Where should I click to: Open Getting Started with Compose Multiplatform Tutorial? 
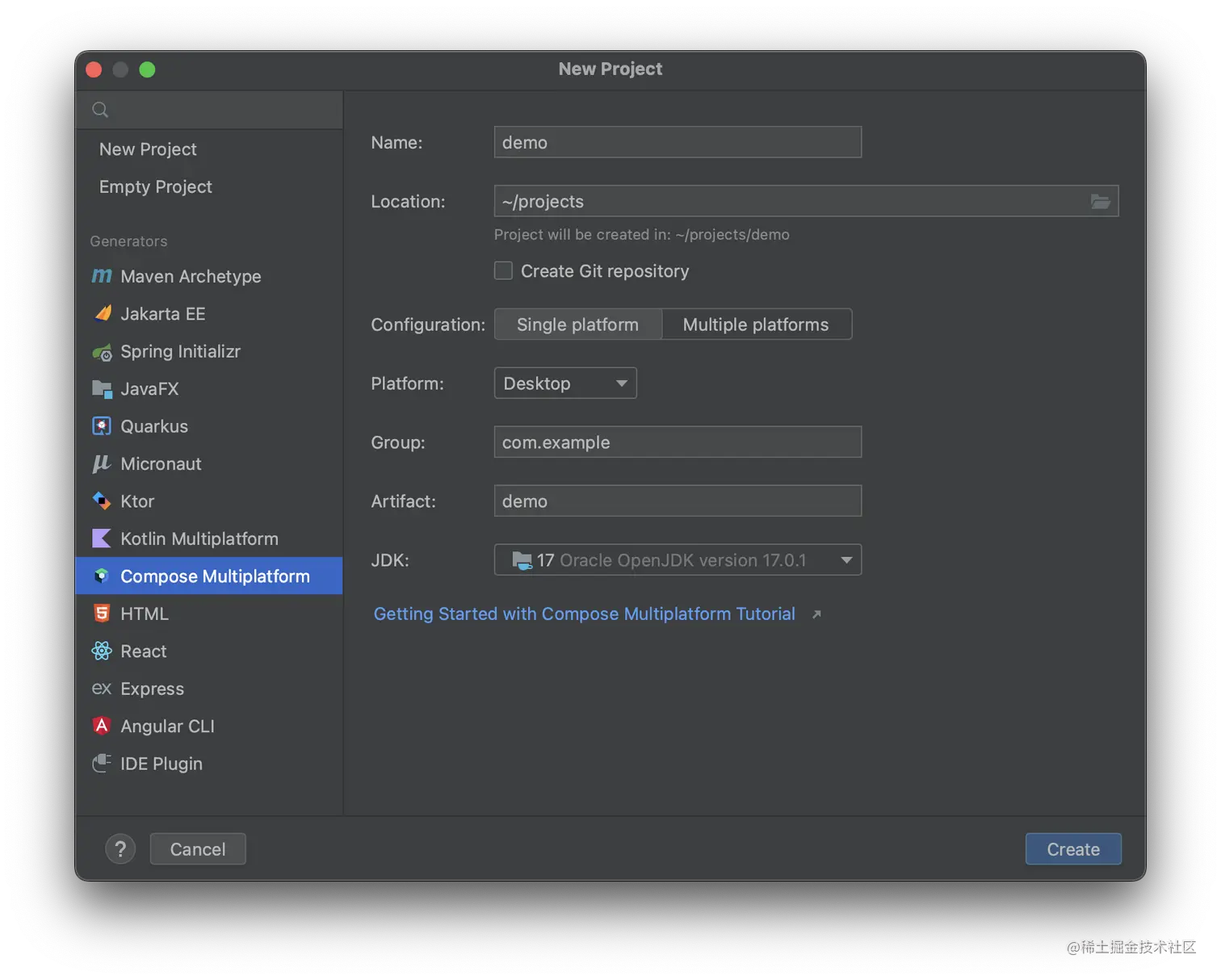tap(584, 614)
